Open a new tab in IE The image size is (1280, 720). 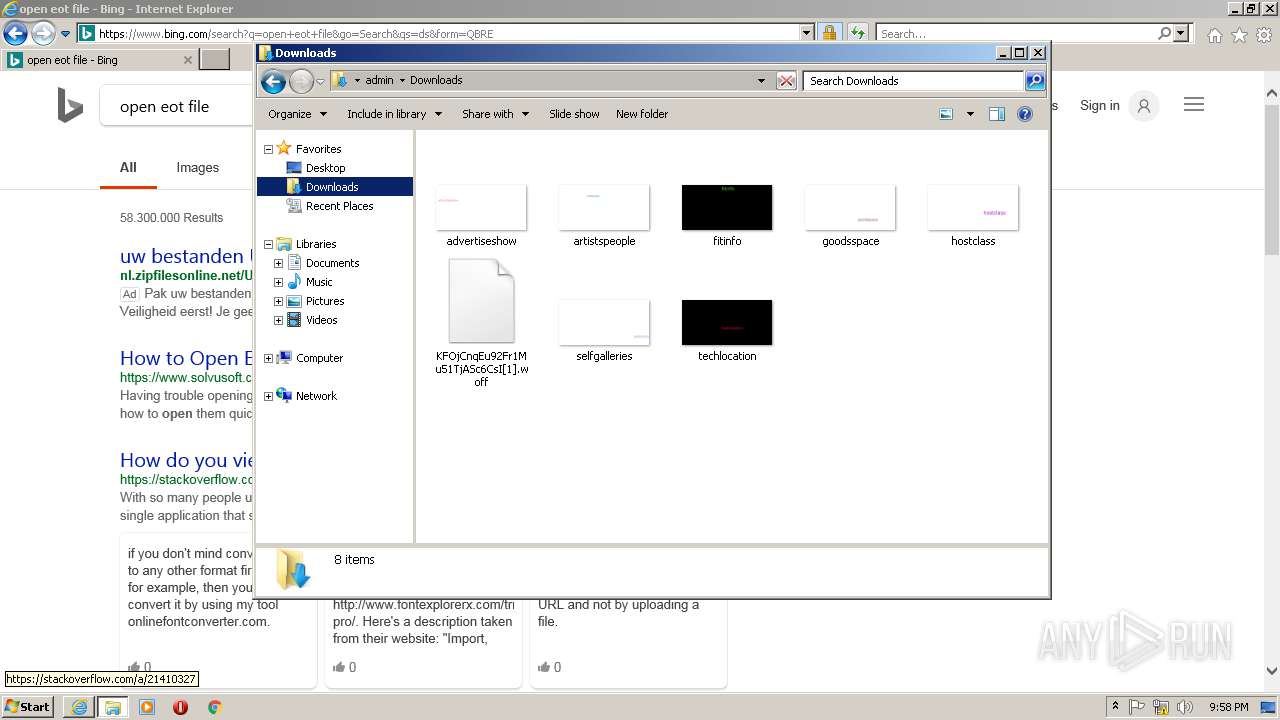(215, 60)
